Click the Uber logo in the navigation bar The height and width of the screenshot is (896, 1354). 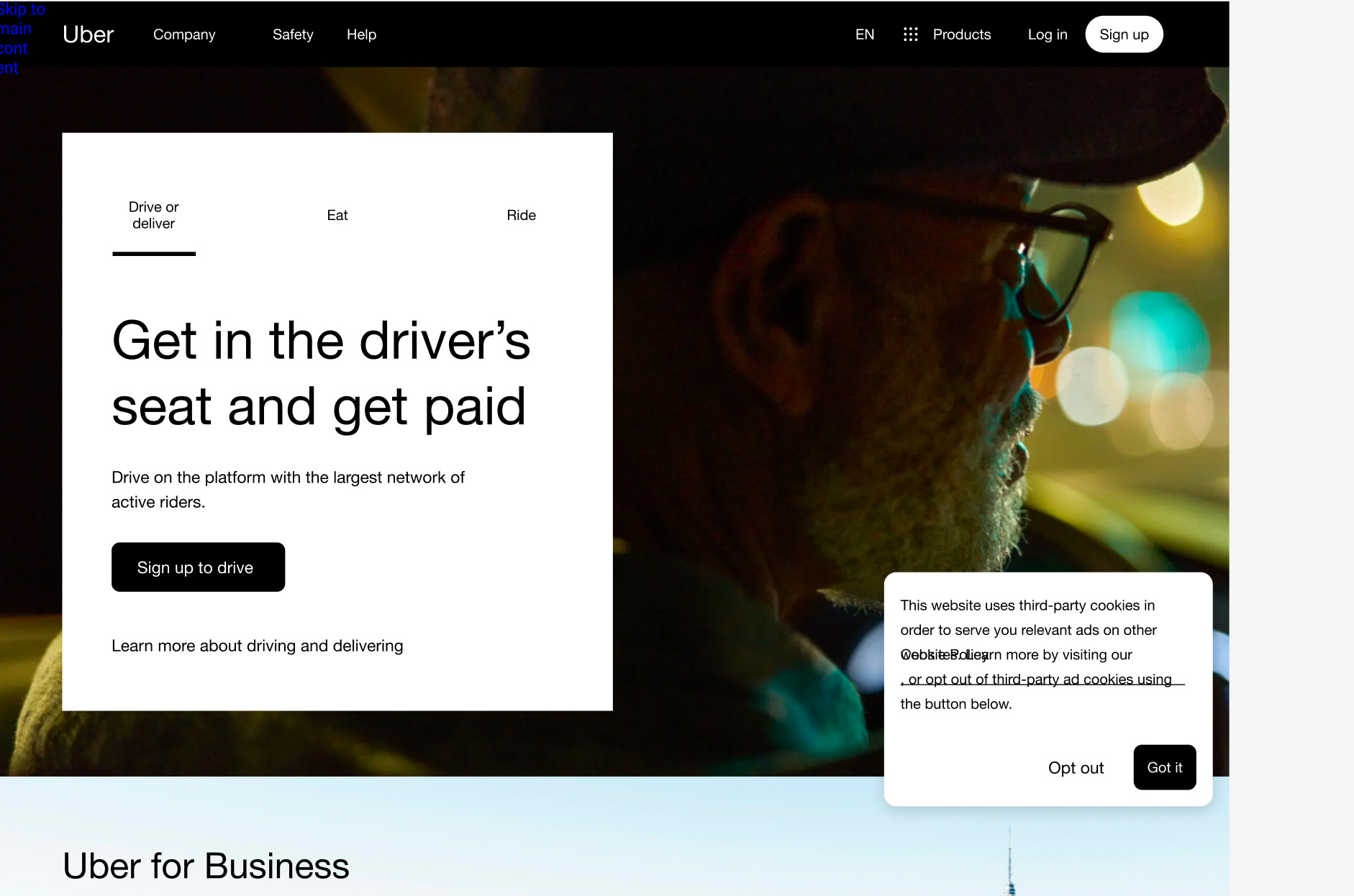88,34
